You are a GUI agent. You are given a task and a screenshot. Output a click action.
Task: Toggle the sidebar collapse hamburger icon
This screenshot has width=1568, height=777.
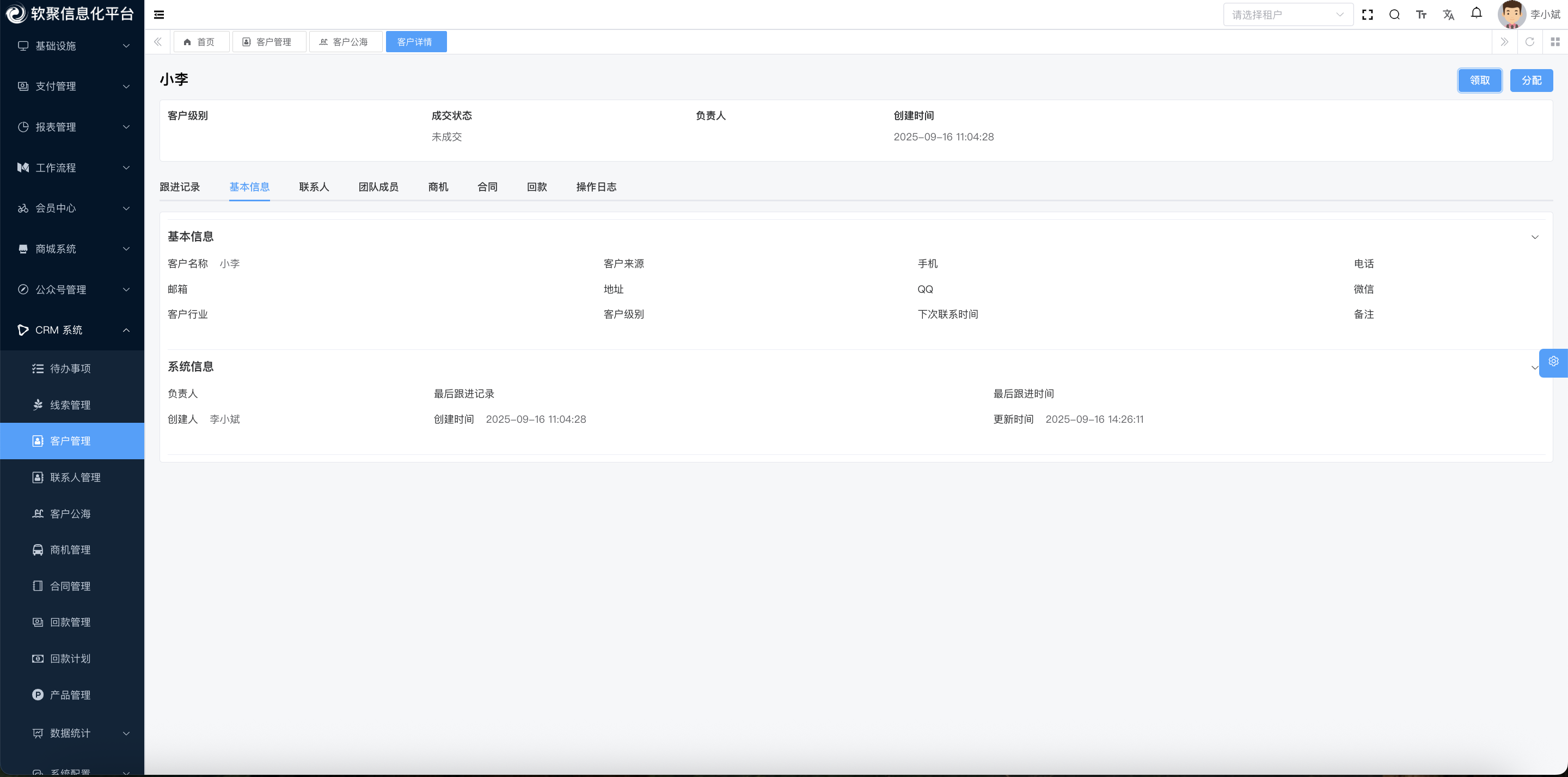point(159,15)
